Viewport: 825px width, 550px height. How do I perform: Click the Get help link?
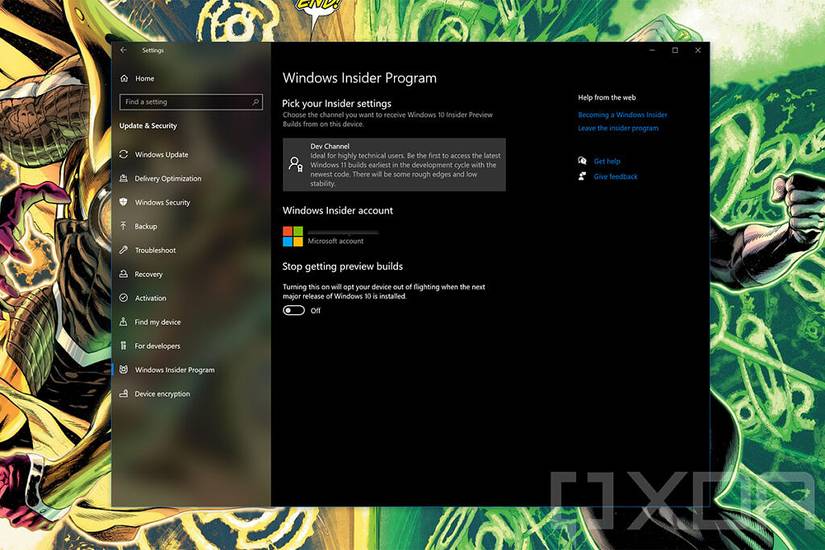(607, 162)
